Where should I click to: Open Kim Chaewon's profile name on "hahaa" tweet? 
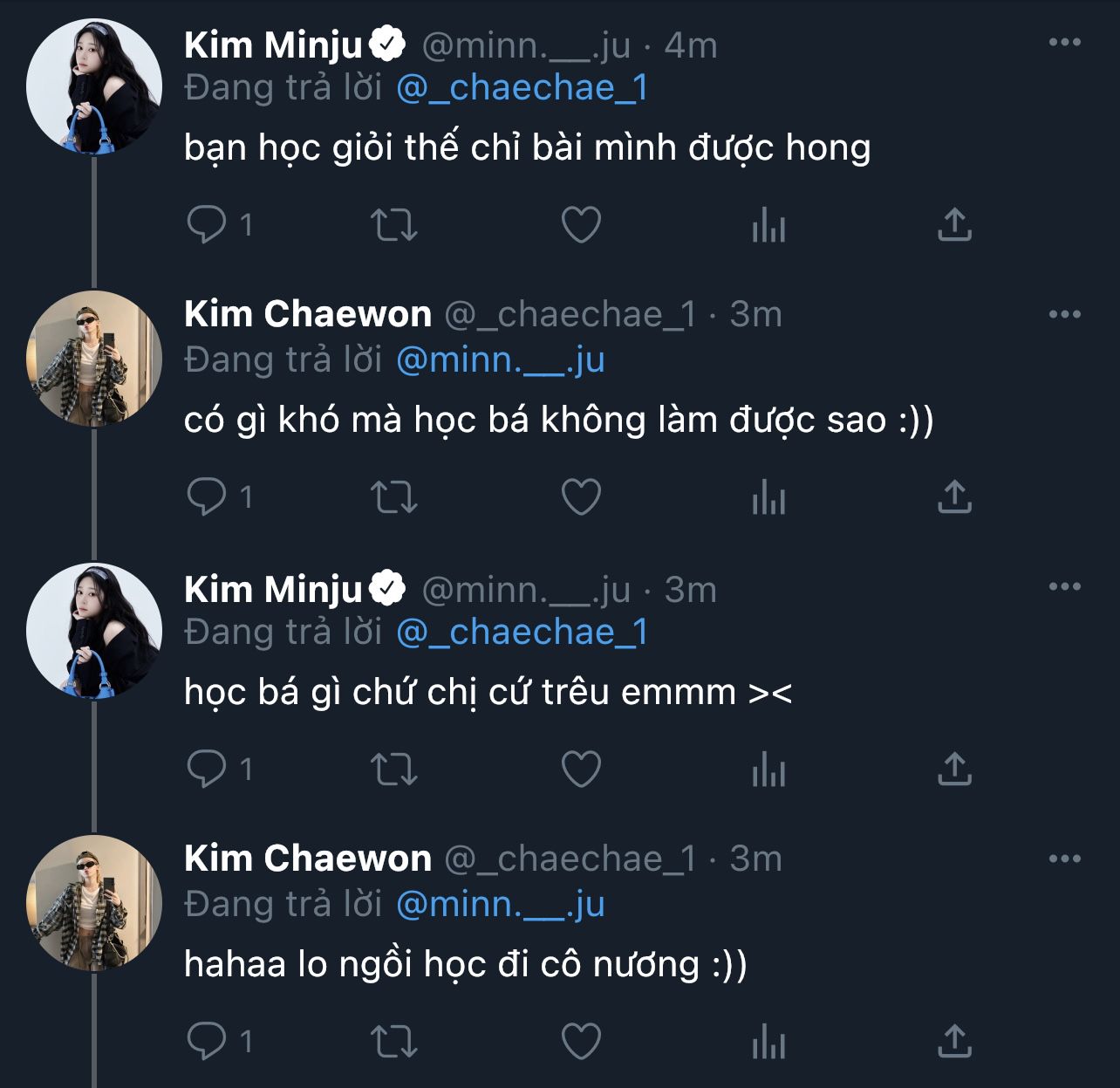(x=308, y=859)
